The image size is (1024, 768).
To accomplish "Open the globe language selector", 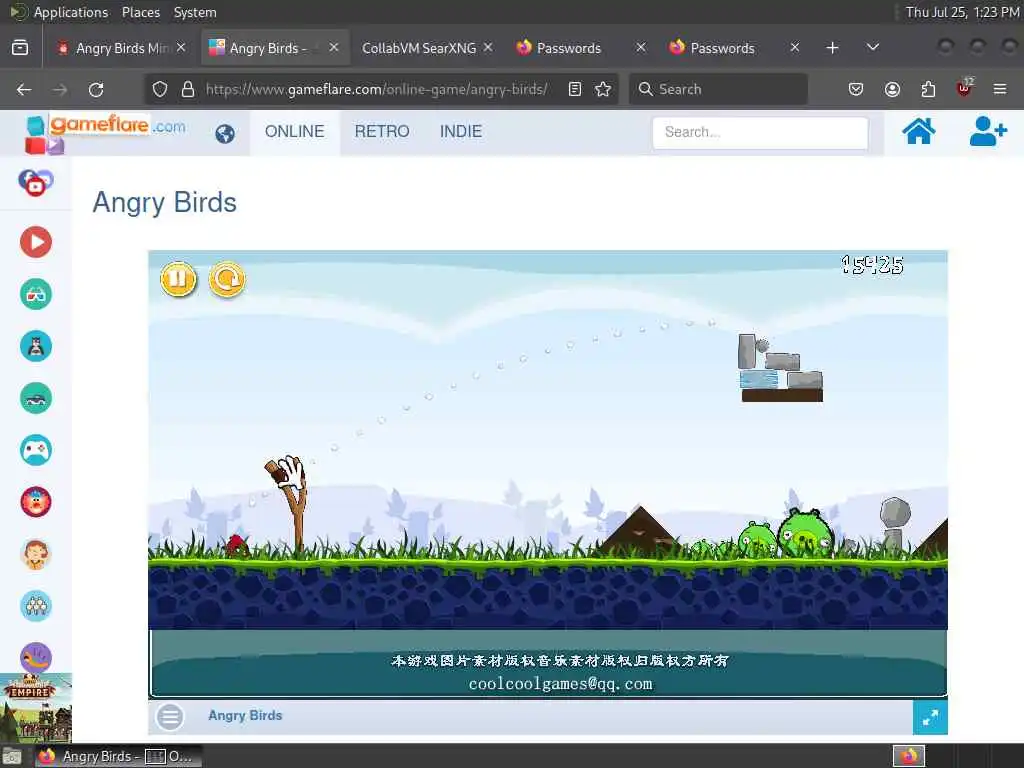I will [x=225, y=134].
